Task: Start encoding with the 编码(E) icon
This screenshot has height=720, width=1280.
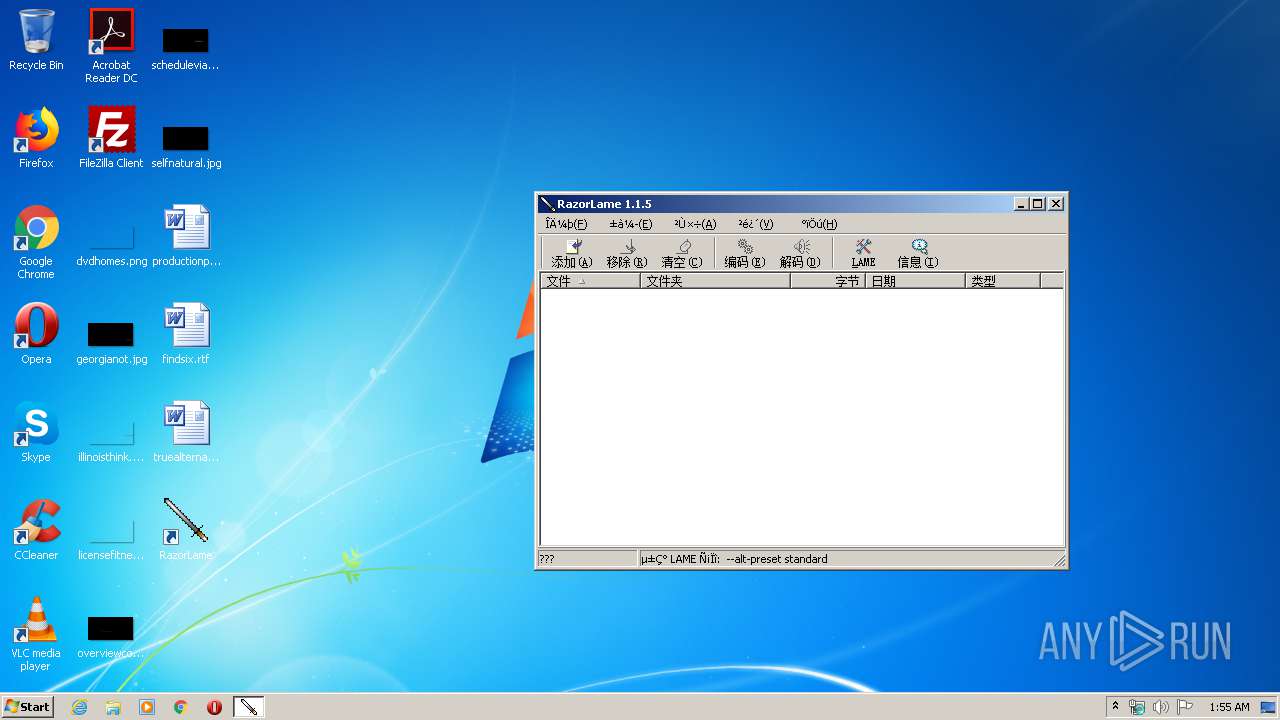Action: tap(745, 253)
